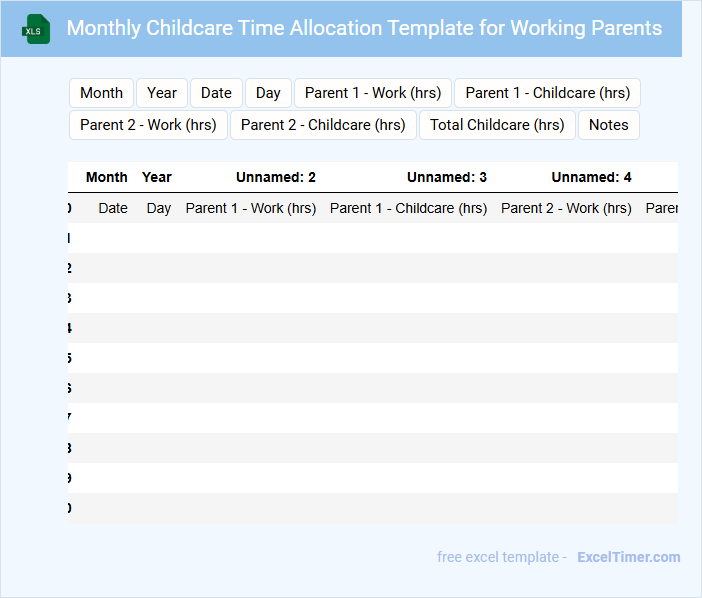Click the Month column header in table

107,177
